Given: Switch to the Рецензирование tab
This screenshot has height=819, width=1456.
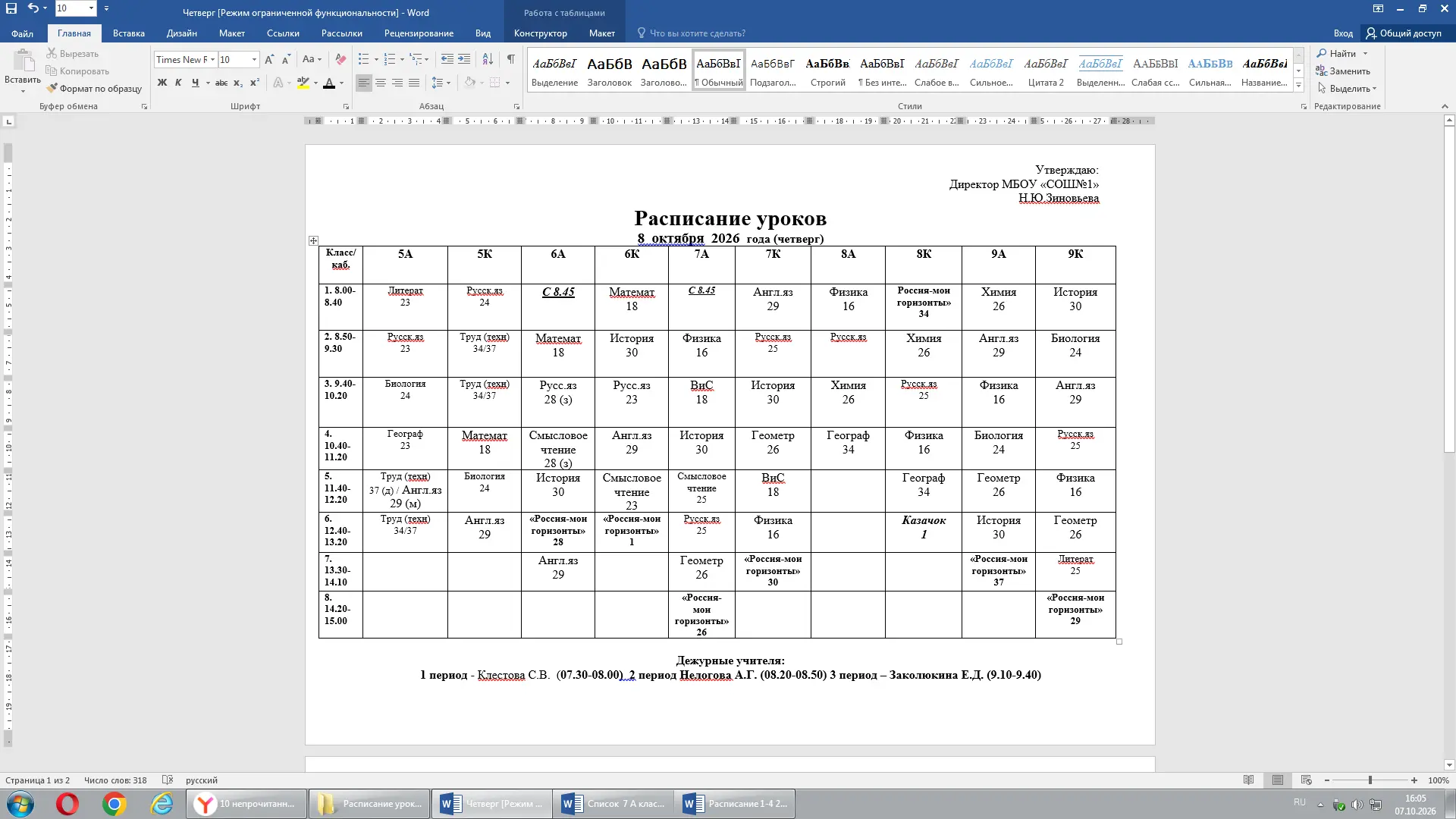Looking at the screenshot, I should [x=419, y=33].
